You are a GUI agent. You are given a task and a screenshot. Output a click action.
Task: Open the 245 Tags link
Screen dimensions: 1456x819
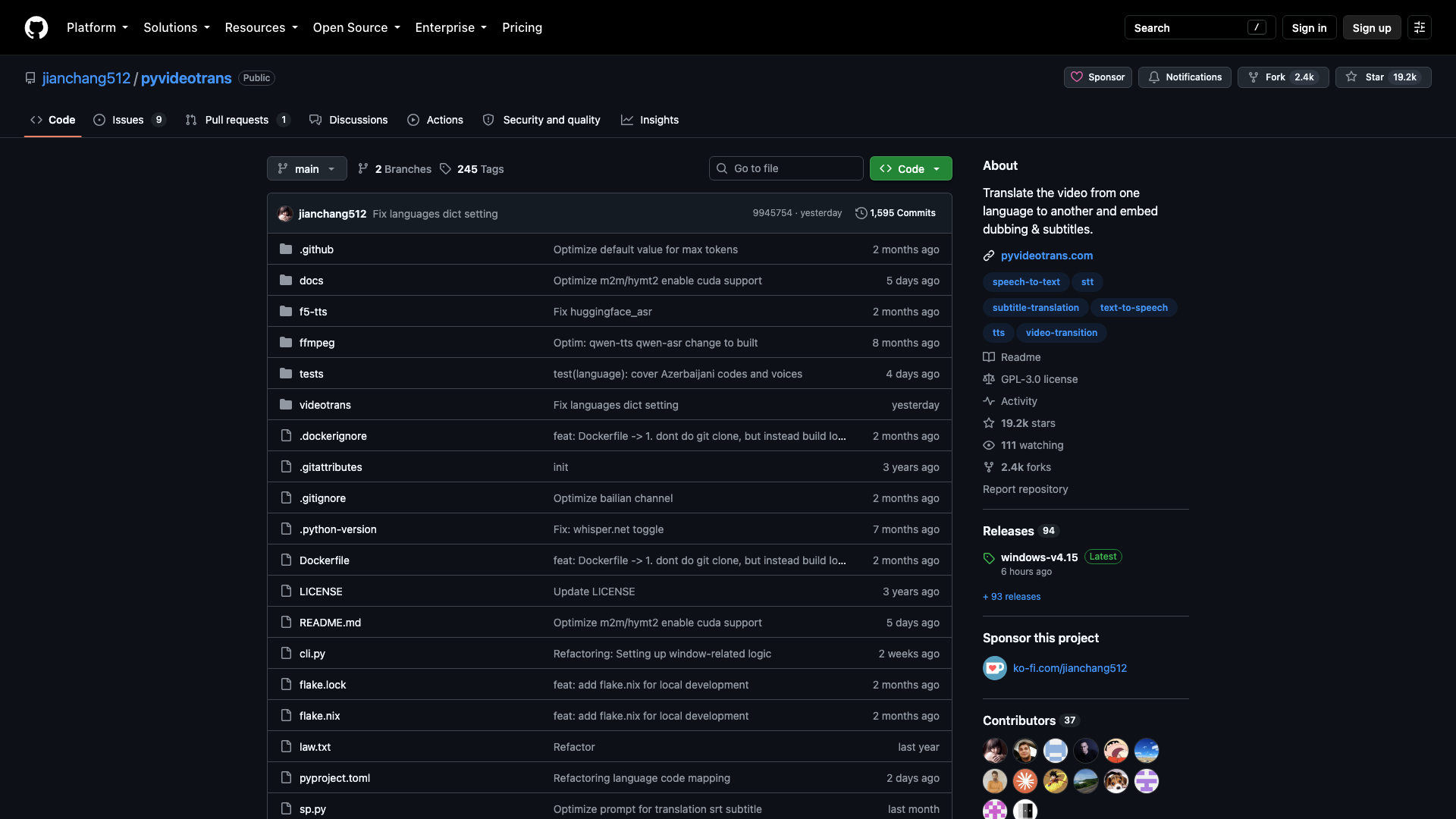(x=472, y=169)
